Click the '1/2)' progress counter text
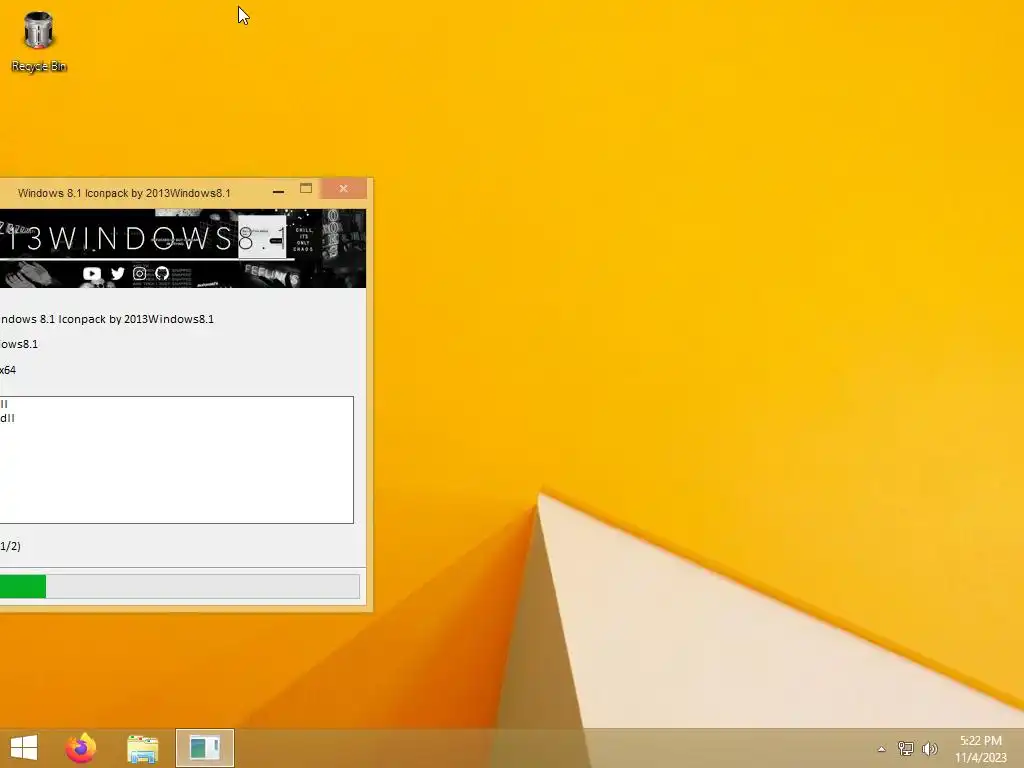 pyautogui.click(x=10, y=546)
